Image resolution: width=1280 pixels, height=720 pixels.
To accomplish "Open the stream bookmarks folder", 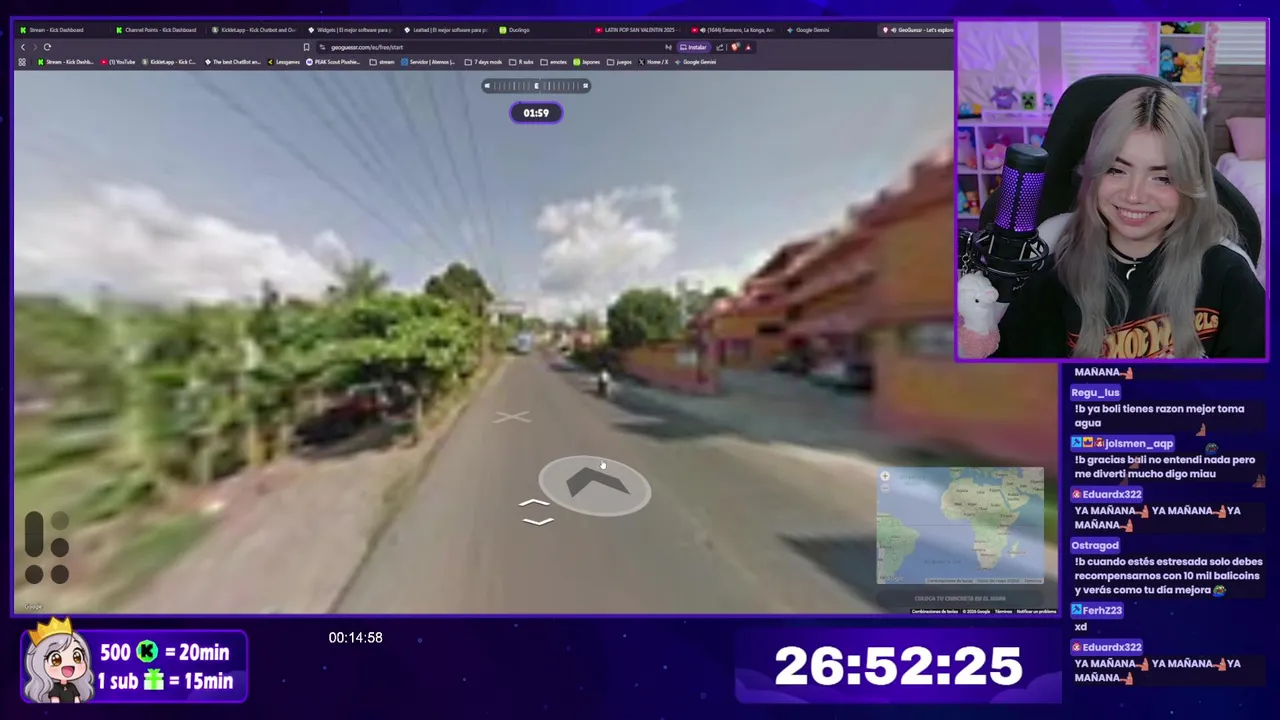I will click(382, 62).
